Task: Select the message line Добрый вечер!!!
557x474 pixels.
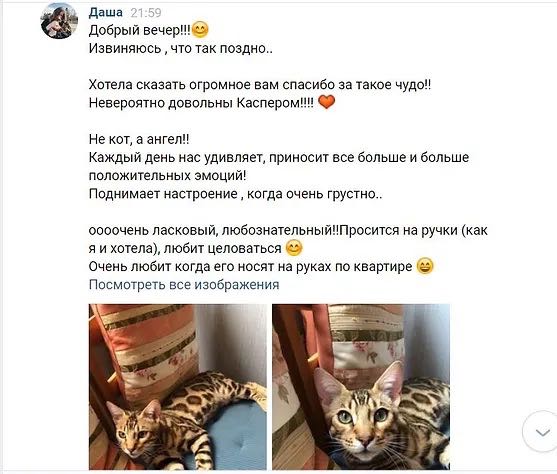Action: (x=140, y=30)
